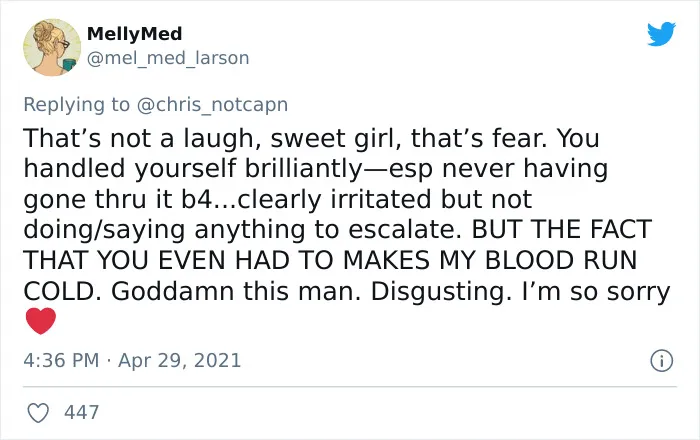This screenshot has width=700, height=440.
Task: Click the red heart emoji in tweet
Action: 41,321
